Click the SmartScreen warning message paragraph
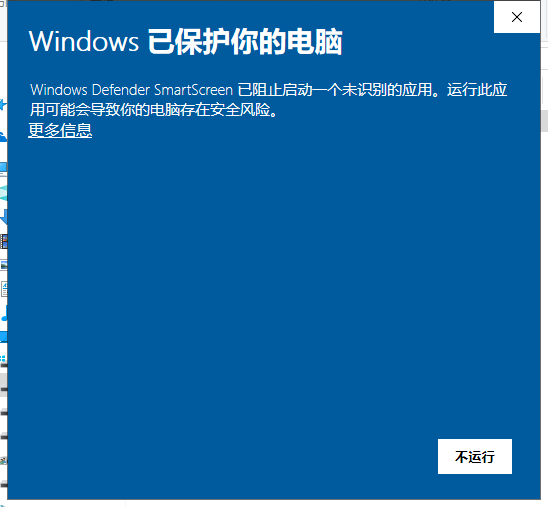Screen dimensions: 548x507 pos(268,100)
